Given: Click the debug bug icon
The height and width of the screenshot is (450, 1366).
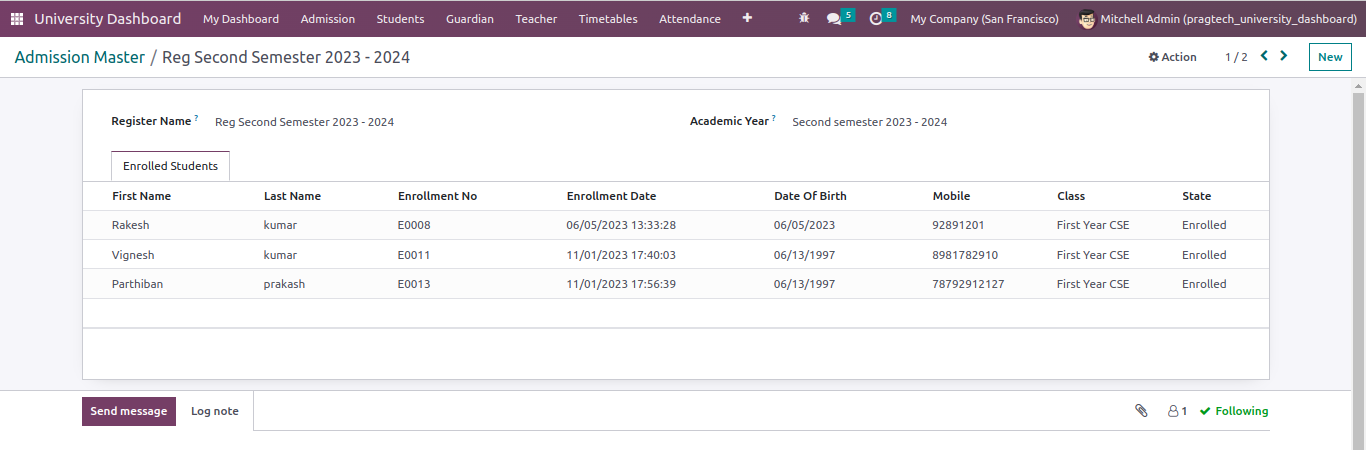Looking at the screenshot, I should (804, 19).
